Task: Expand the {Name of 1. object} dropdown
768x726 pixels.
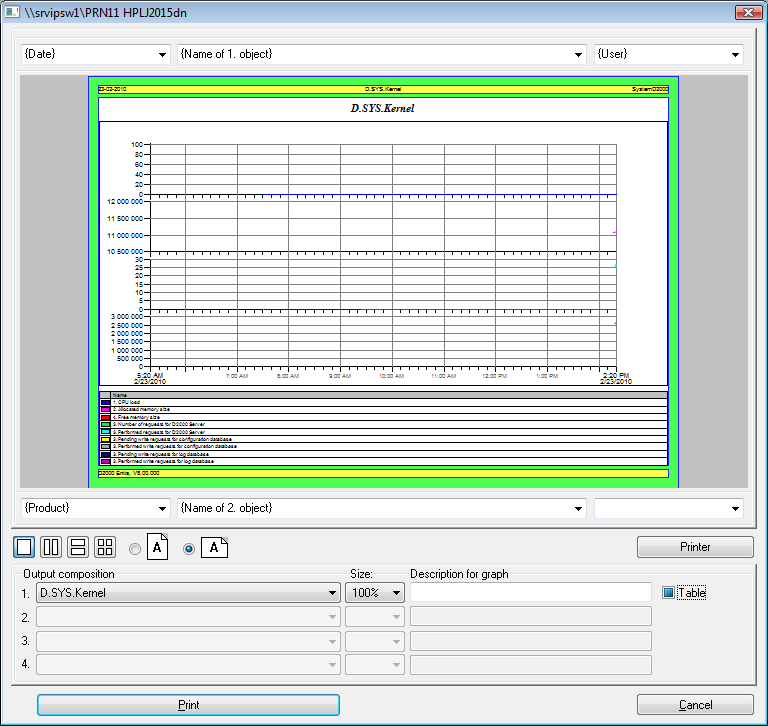Action: point(381,54)
